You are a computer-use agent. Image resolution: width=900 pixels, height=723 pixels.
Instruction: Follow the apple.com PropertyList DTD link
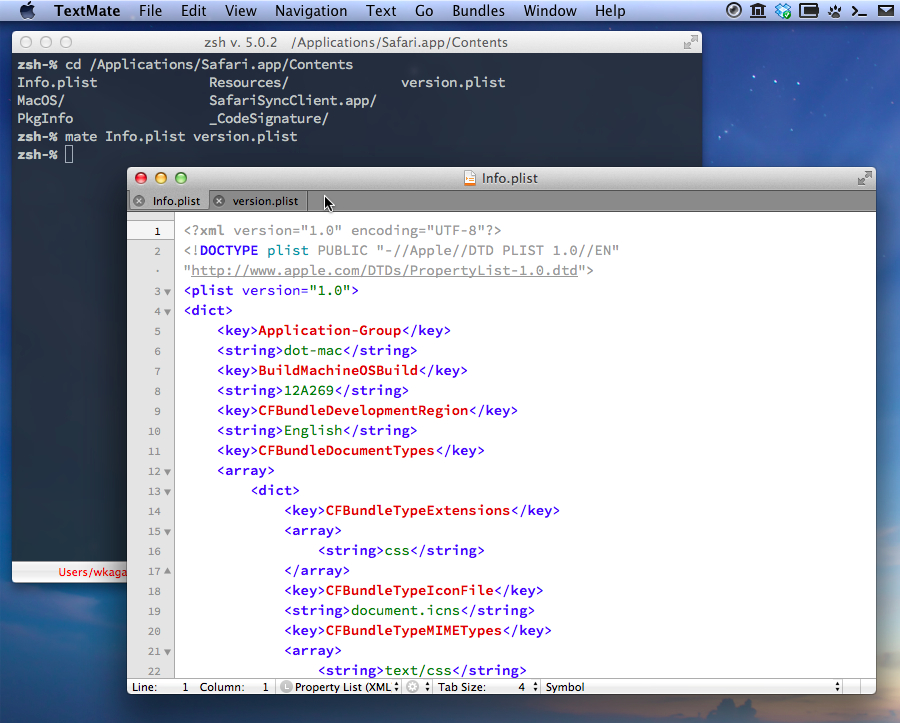[x=384, y=270]
